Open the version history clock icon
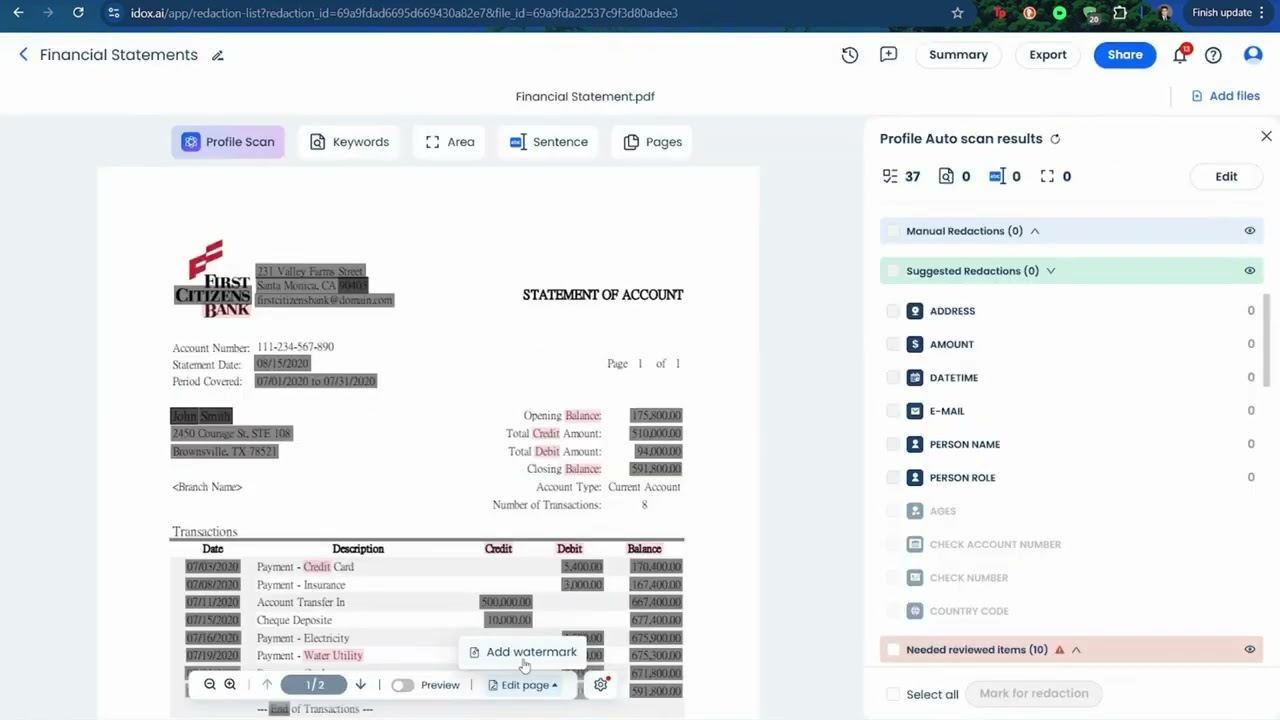Image resolution: width=1280 pixels, height=720 pixels. [x=850, y=55]
